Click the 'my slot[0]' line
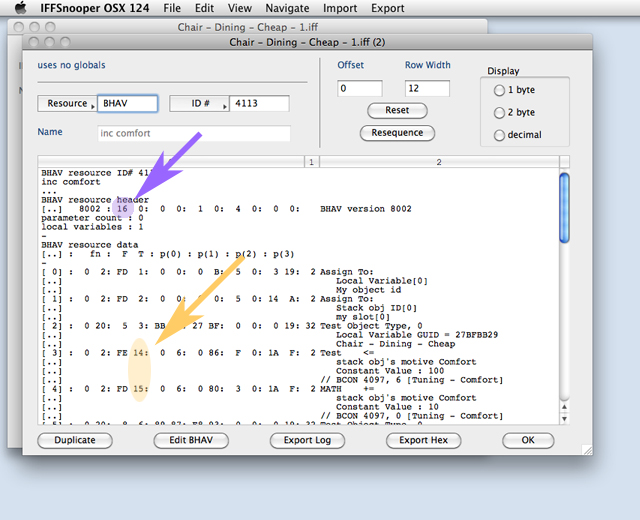 363,317
